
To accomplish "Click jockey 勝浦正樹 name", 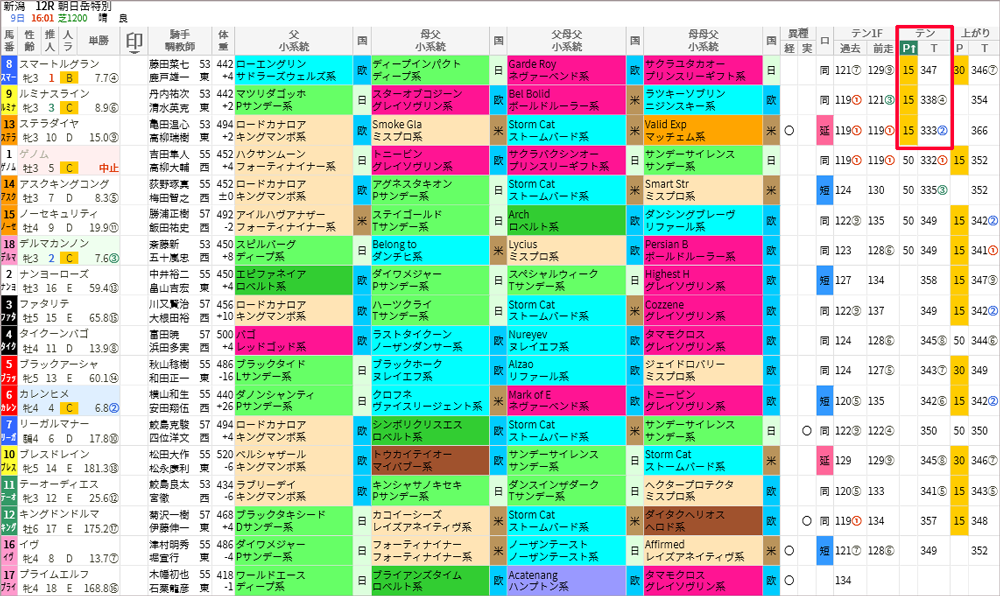I will 169,214.
